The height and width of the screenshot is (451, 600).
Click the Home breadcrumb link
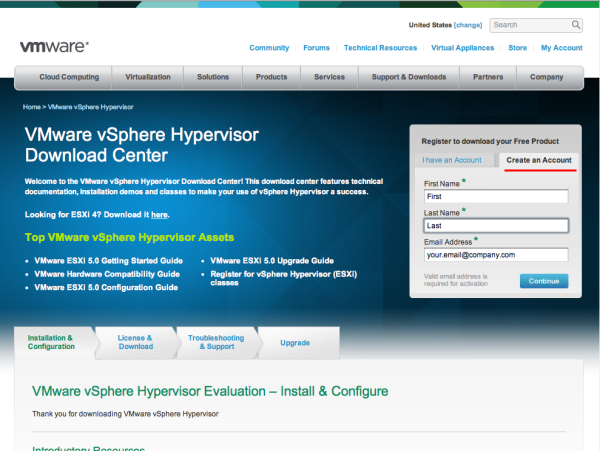coord(32,106)
